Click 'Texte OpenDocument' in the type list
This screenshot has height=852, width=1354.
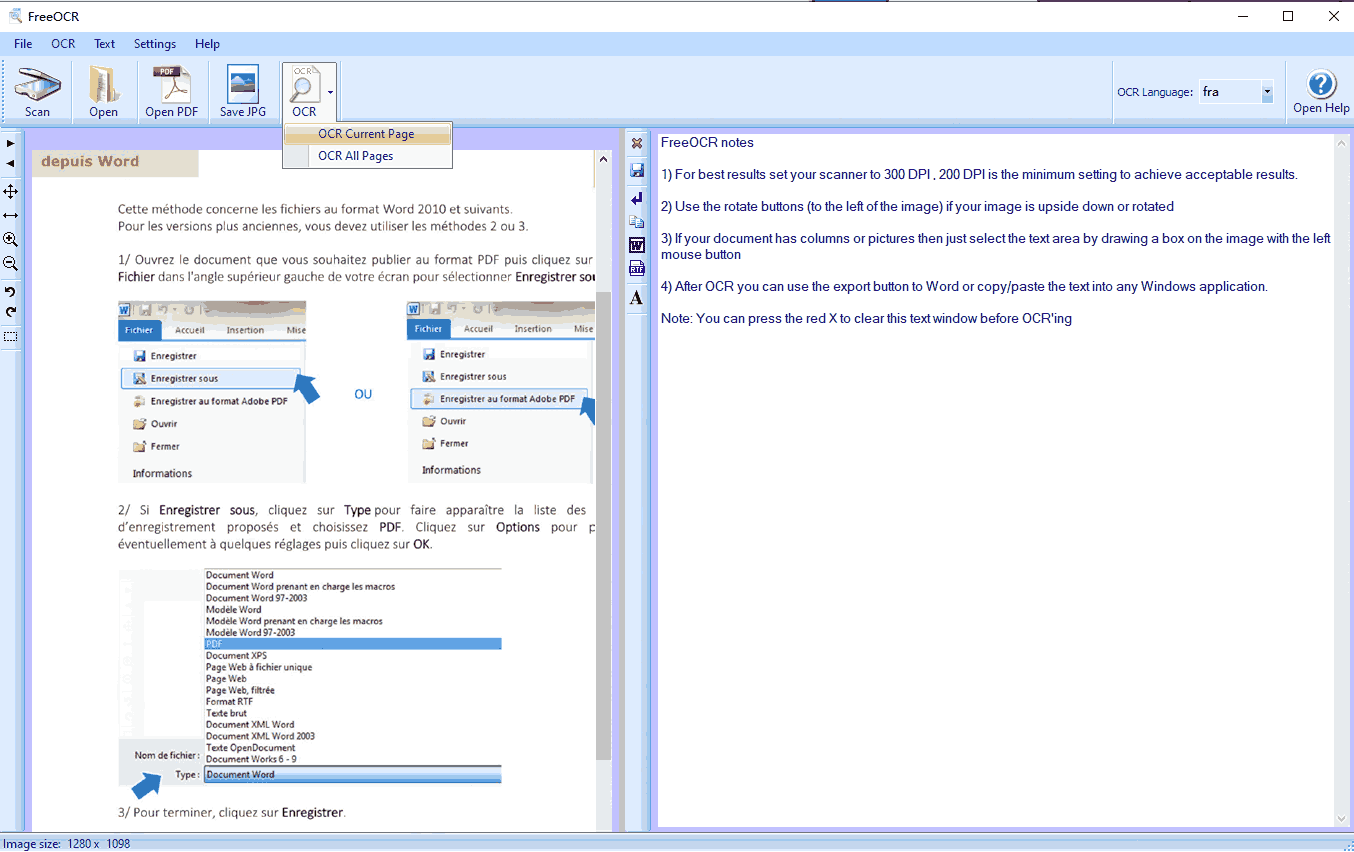tap(250, 748)
